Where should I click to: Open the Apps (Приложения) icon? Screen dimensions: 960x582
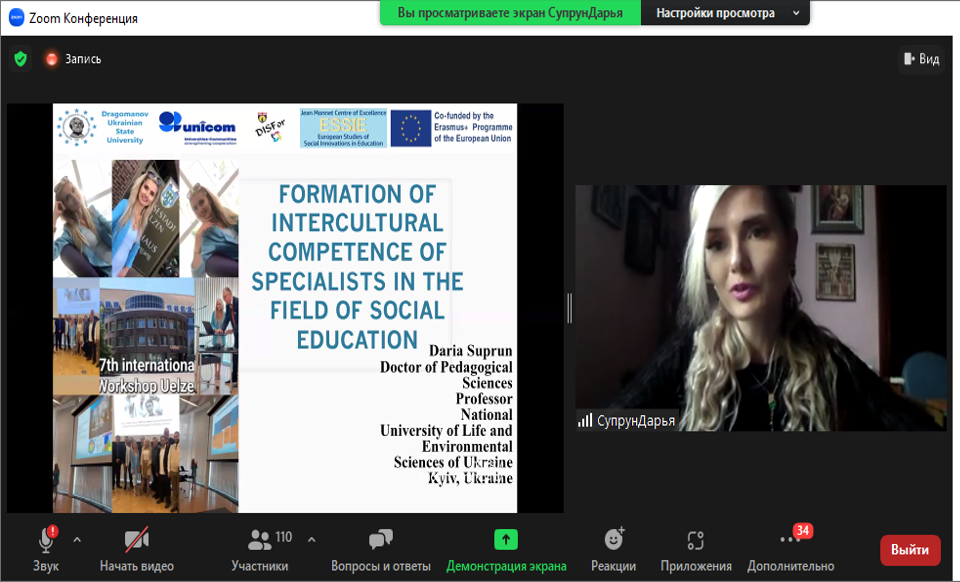(696, 540)
